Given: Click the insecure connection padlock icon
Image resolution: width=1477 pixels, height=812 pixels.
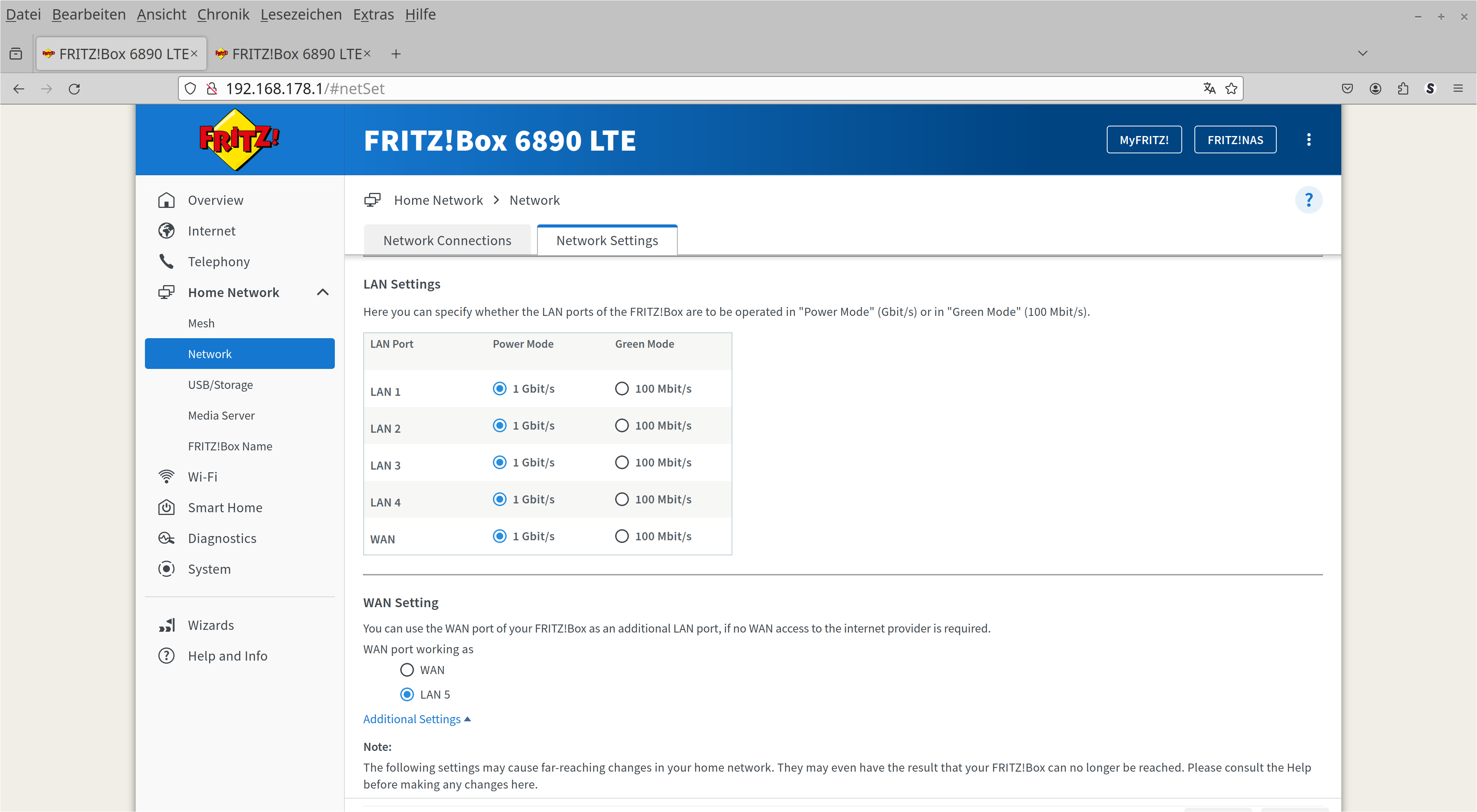Looking at the screenshot, I should [x=212, y=89].
